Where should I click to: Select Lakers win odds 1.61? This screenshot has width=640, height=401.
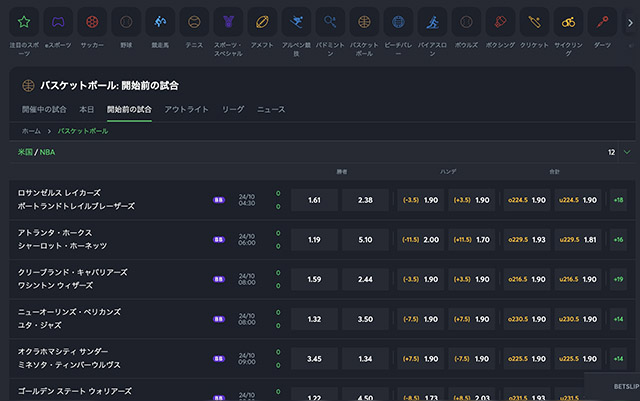(x=315, y=200)
